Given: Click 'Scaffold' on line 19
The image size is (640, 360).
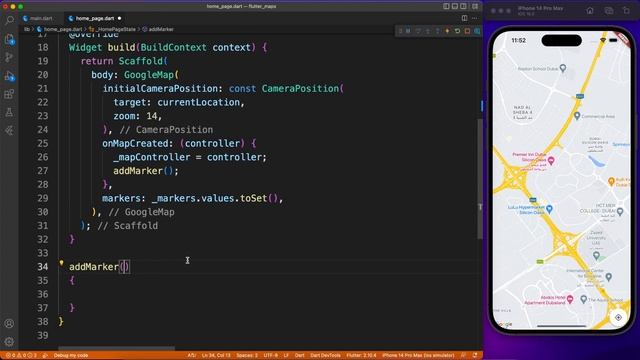Looking at the screenshot, I should click(x=140, y=61).
